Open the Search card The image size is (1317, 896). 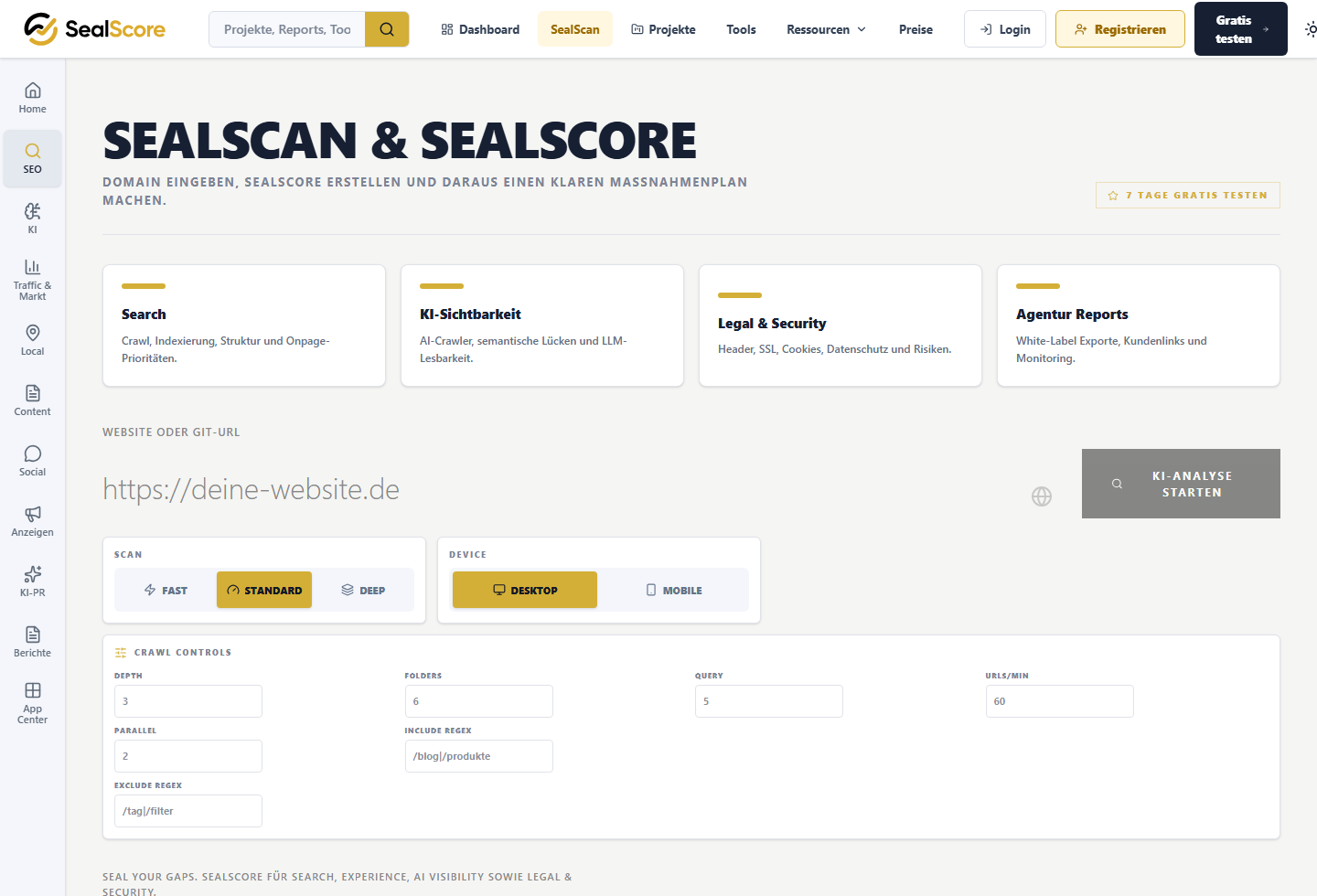click(x=244, y=325)
